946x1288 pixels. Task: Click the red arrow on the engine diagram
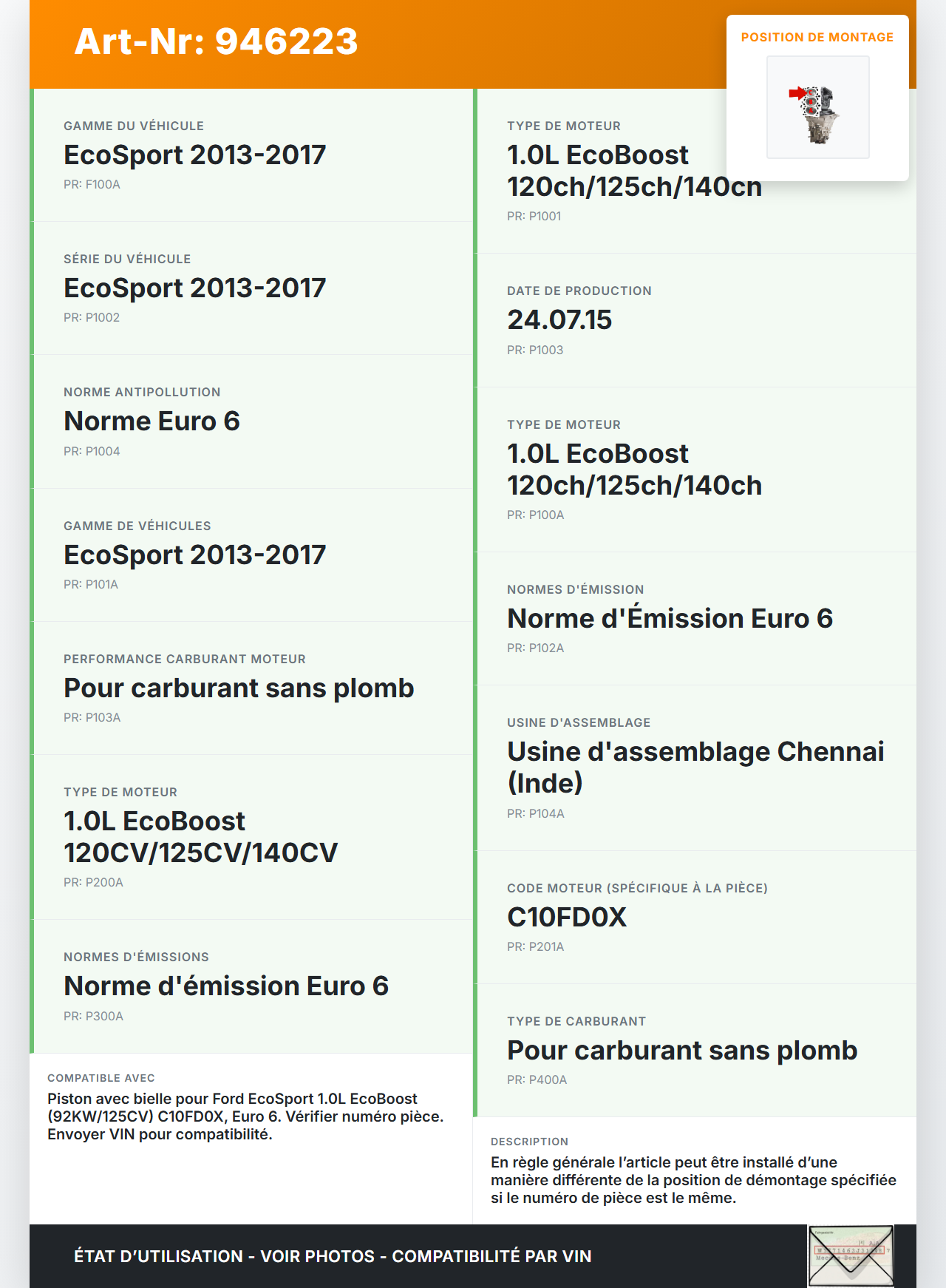tap(797, 93)
